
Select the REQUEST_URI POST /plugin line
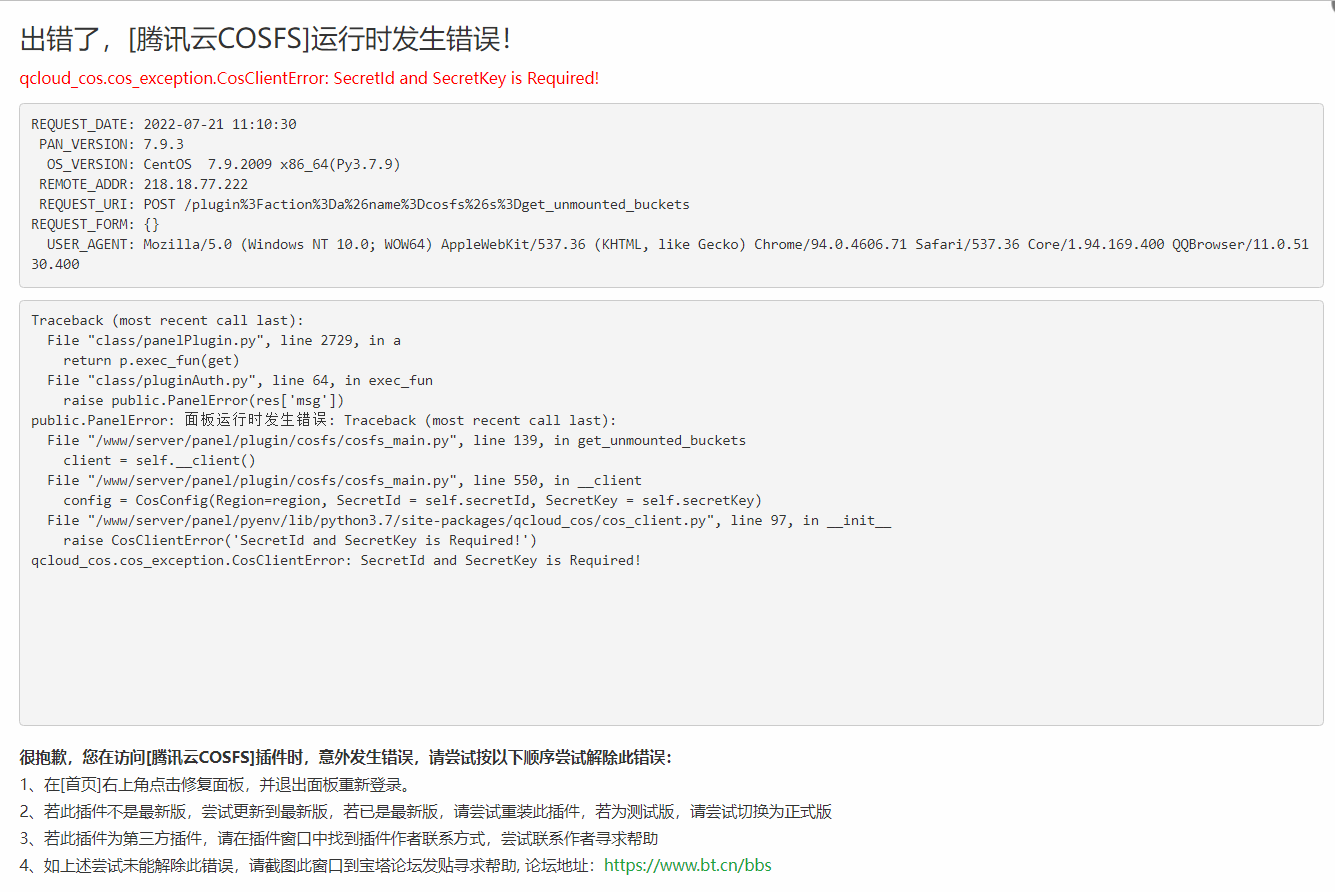point(364,204)
